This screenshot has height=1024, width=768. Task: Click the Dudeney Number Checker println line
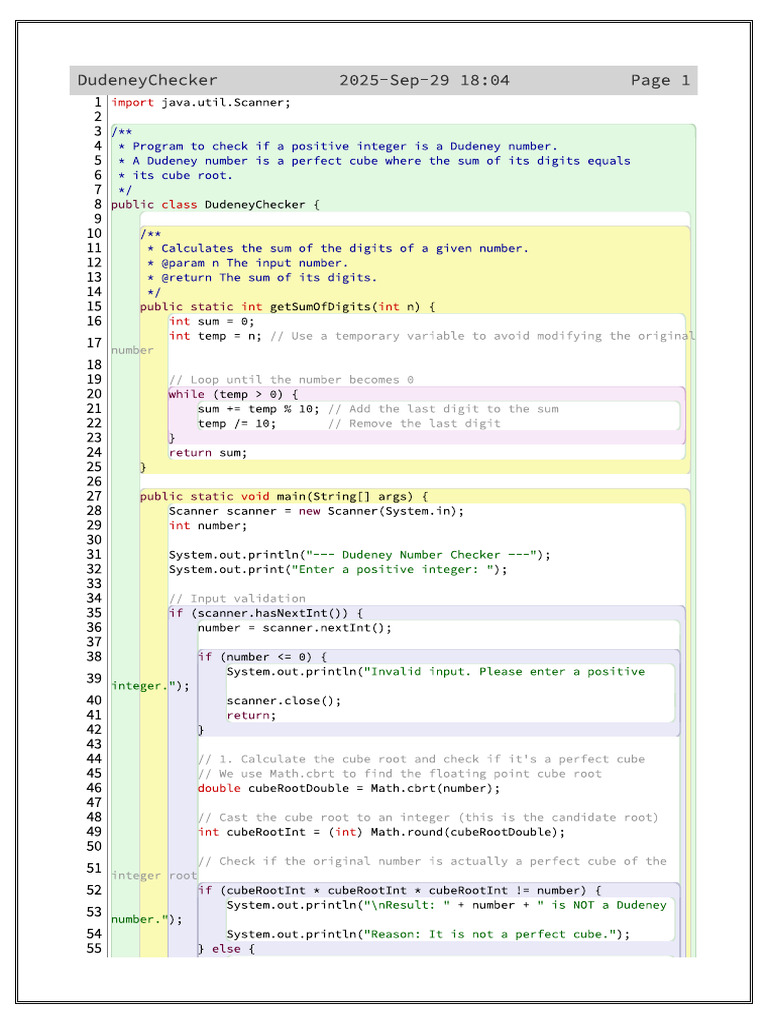click(x=359, y=554)
